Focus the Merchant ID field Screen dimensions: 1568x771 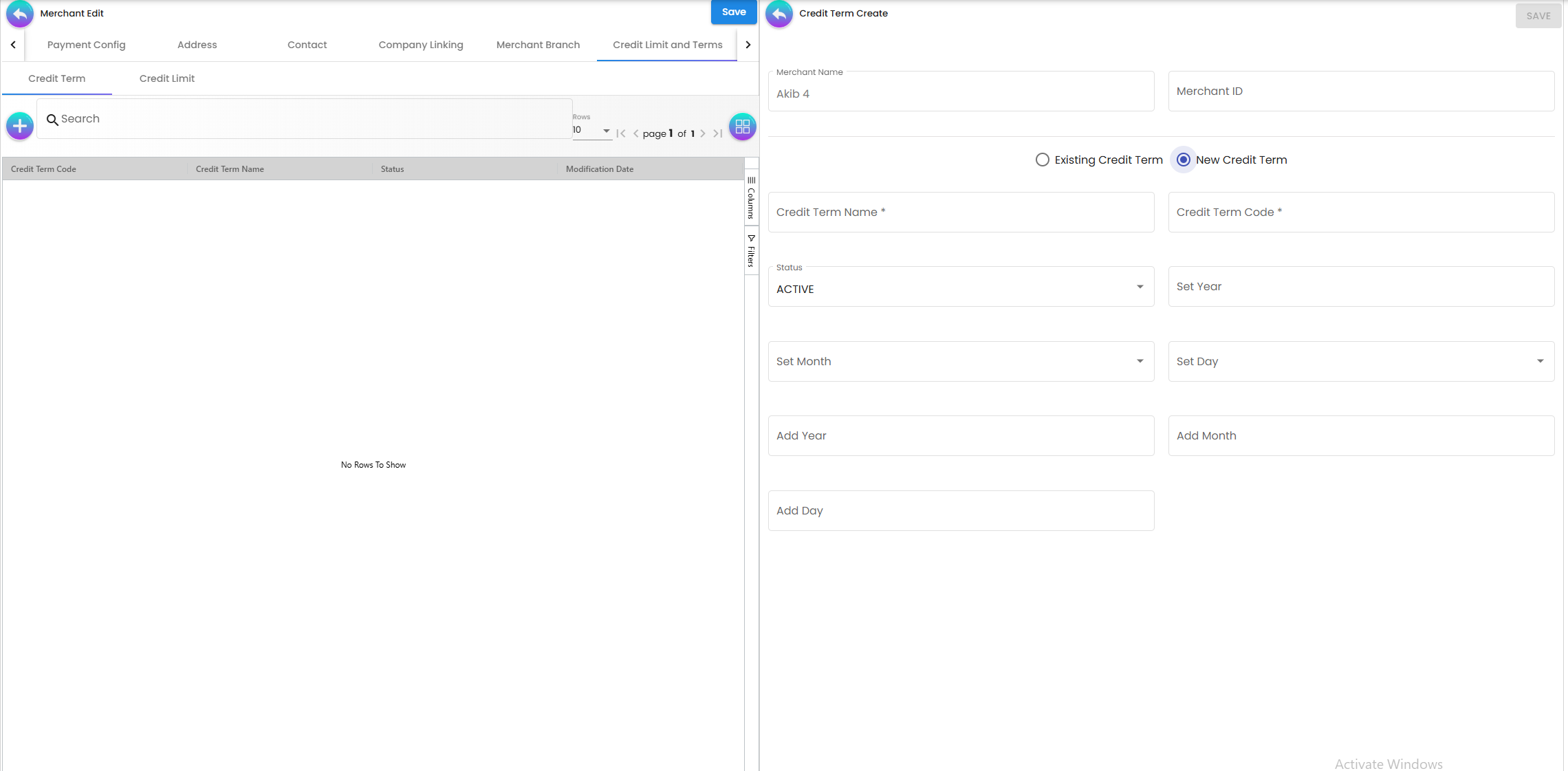point(1361,91)
